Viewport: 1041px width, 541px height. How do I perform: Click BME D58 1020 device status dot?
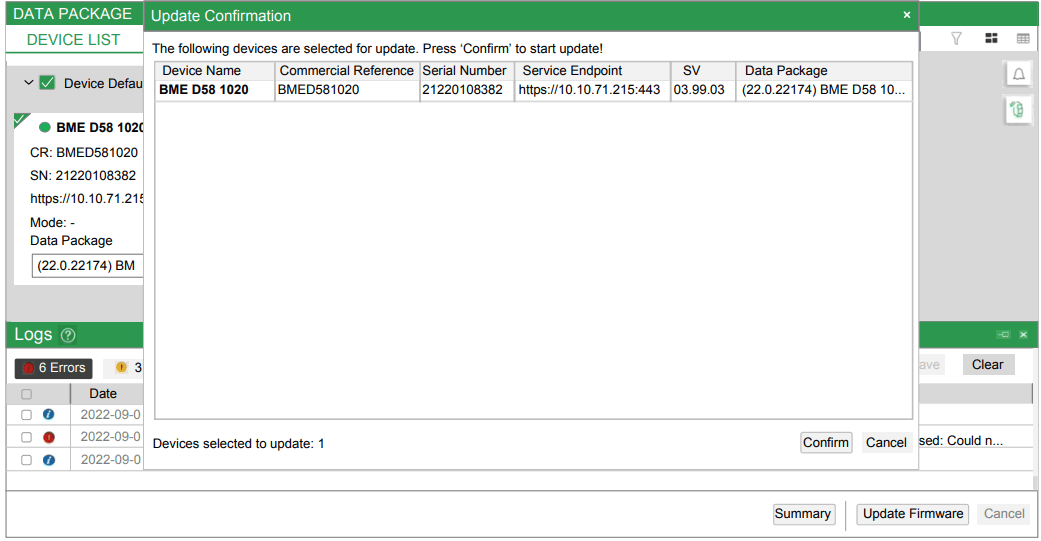(44, 127)
